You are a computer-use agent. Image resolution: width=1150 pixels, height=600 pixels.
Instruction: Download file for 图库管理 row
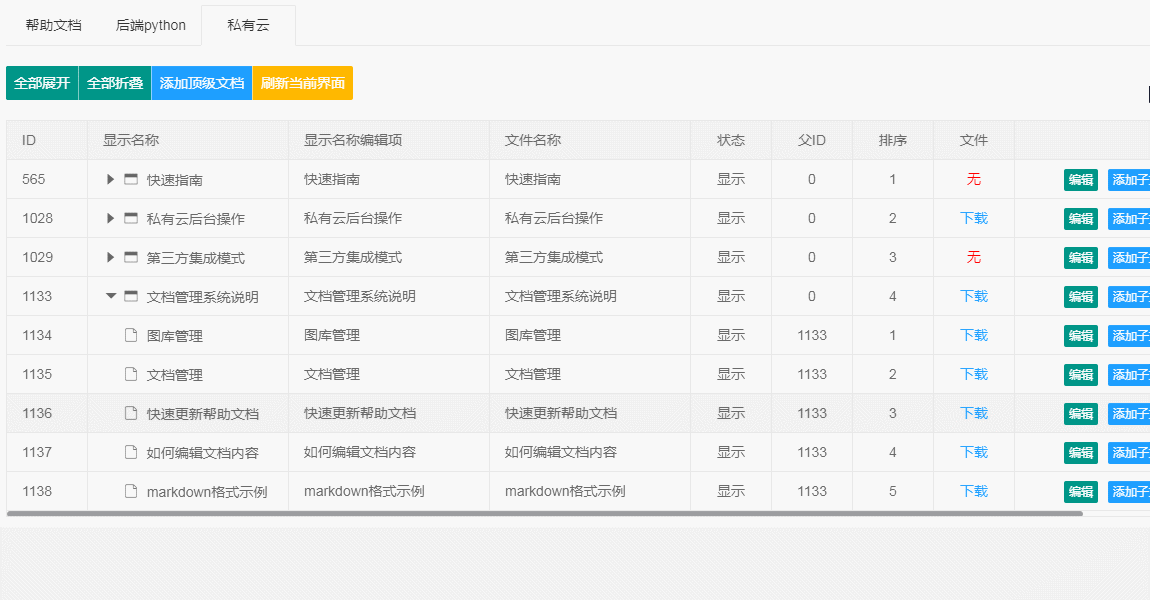point(974,335)
